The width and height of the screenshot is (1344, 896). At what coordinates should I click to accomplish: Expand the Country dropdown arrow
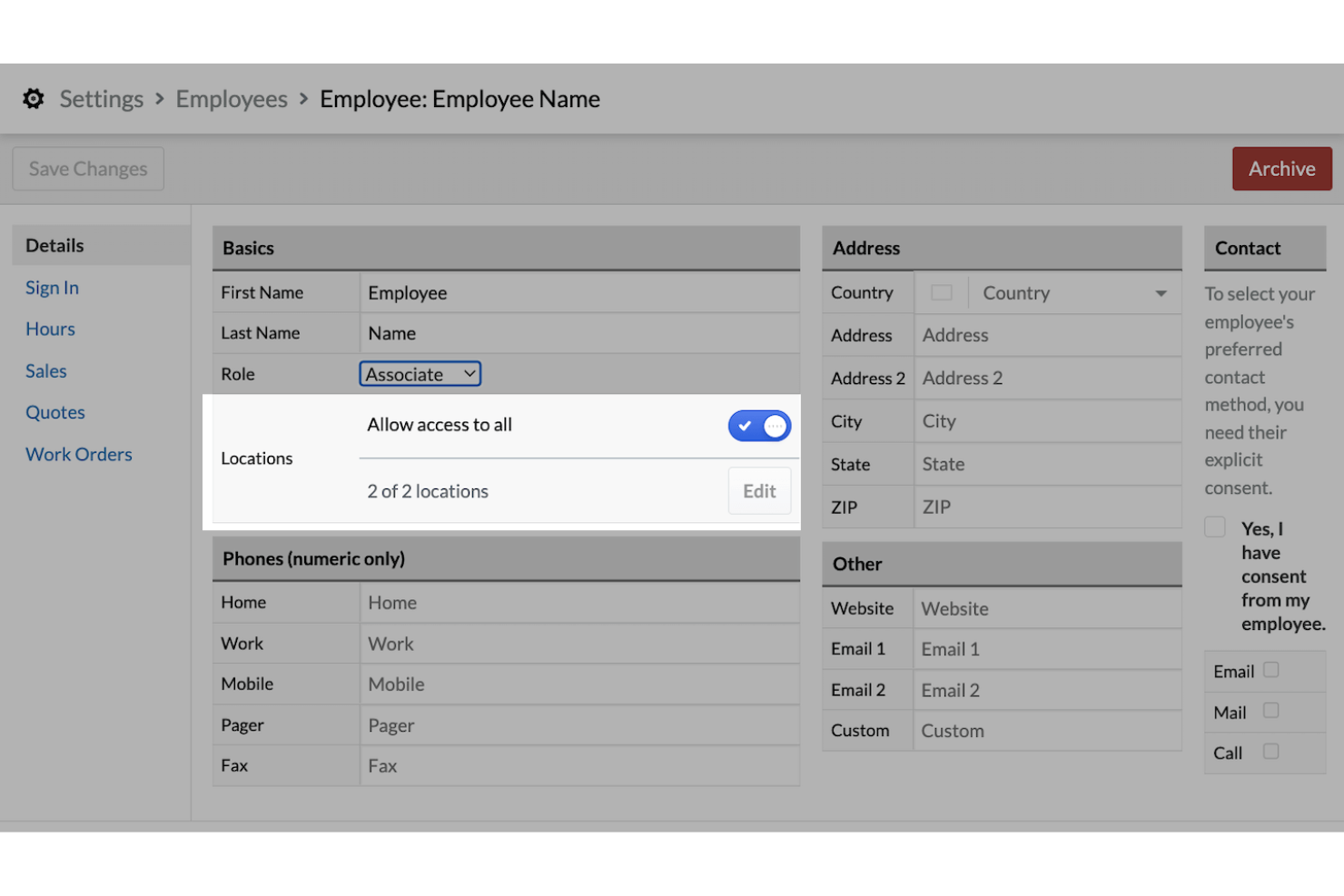pos(1161,293)
